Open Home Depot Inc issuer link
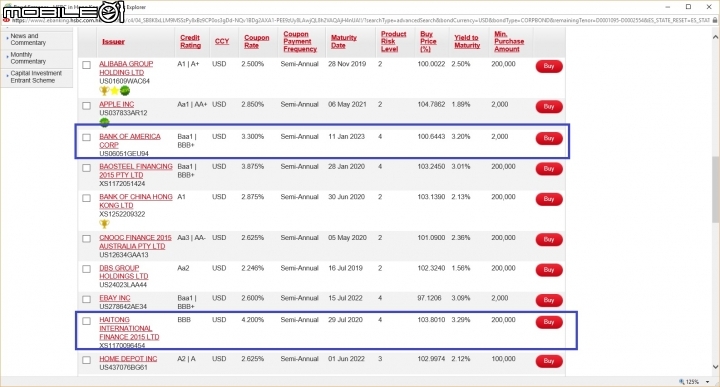This screenshot has height=387, width=720. [x=128, y=359]
